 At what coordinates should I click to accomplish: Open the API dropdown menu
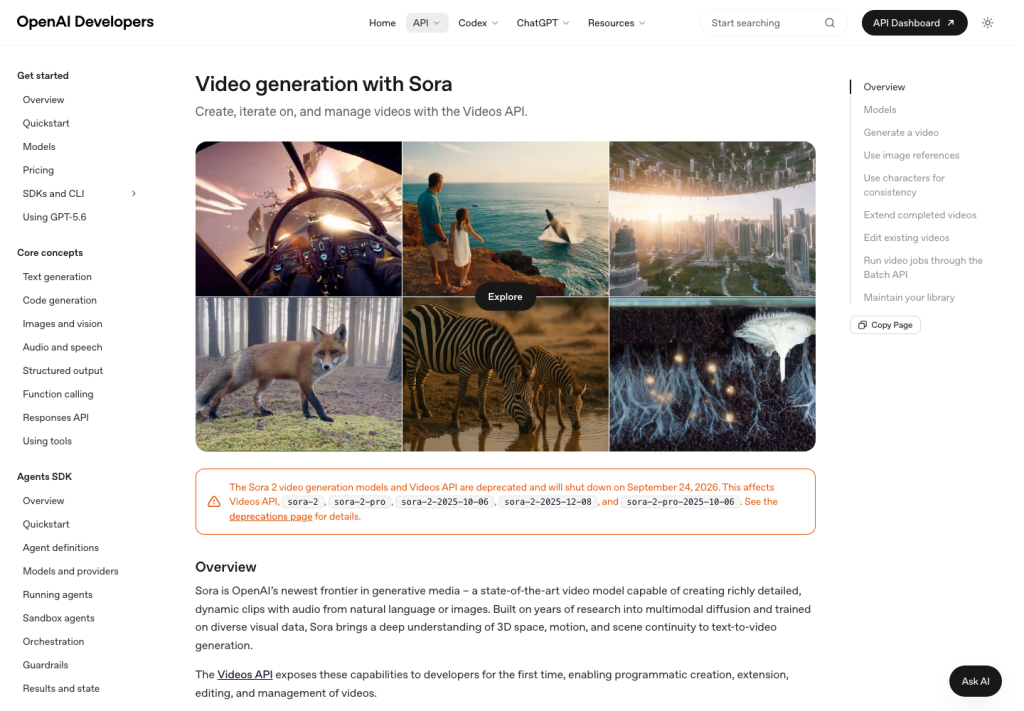[426, 23]
